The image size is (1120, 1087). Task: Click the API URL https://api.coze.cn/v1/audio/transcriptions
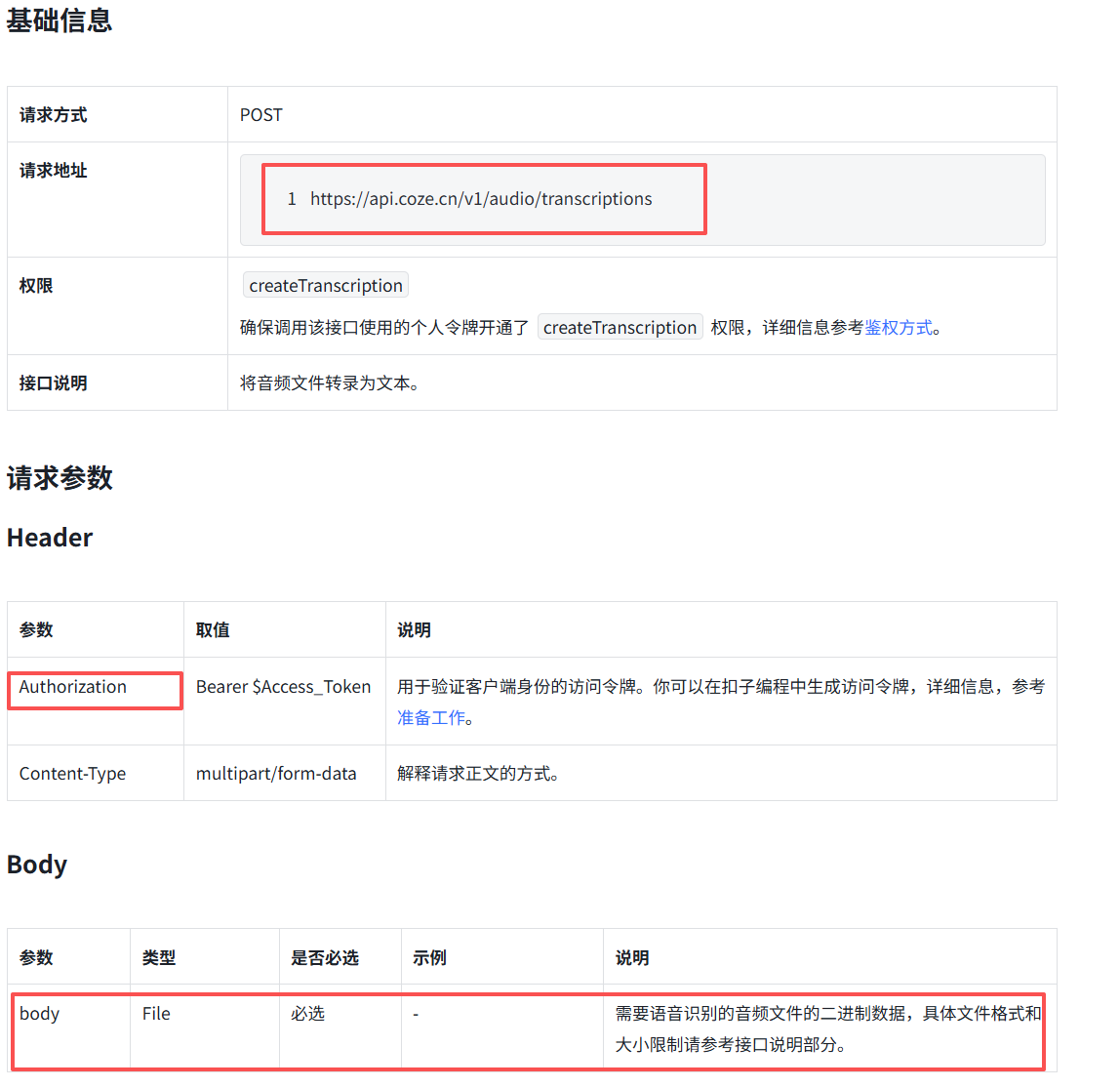481,198
